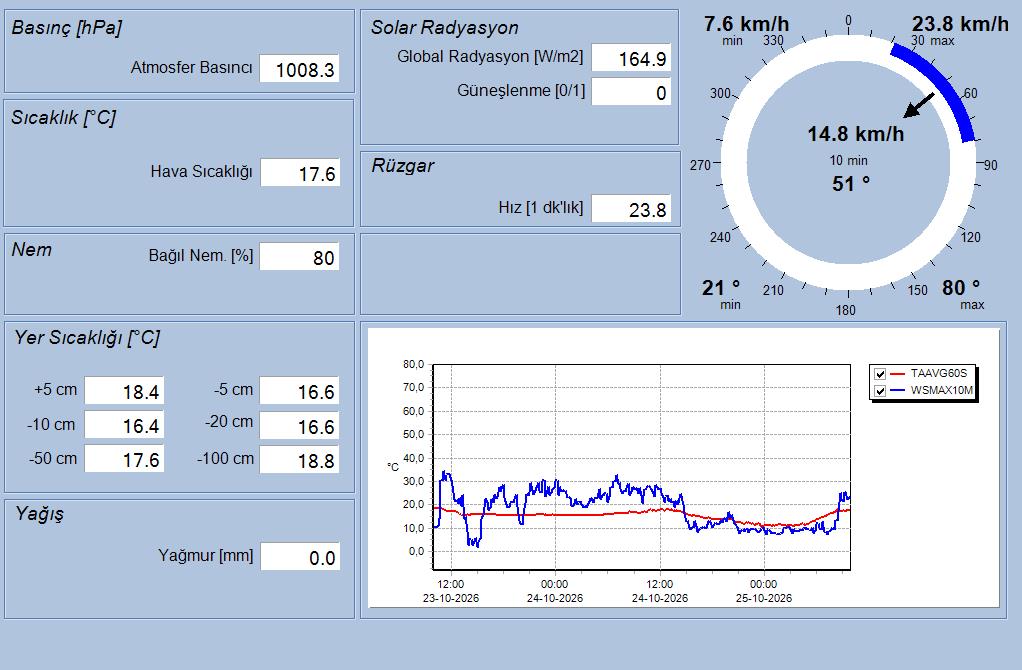Click the "23.8 km/h" maximum wind speed
1022x670 pixels.
click(x=960, y=24)
